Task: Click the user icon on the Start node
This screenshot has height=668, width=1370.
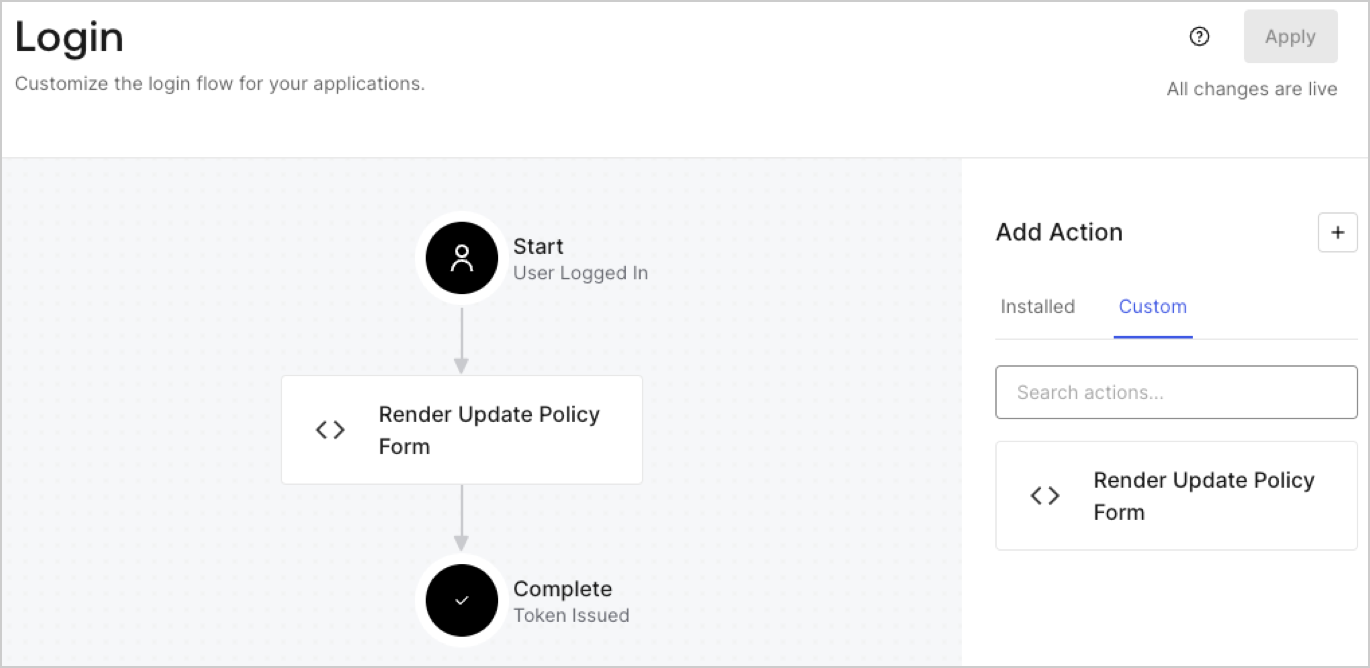Action: 461,257
